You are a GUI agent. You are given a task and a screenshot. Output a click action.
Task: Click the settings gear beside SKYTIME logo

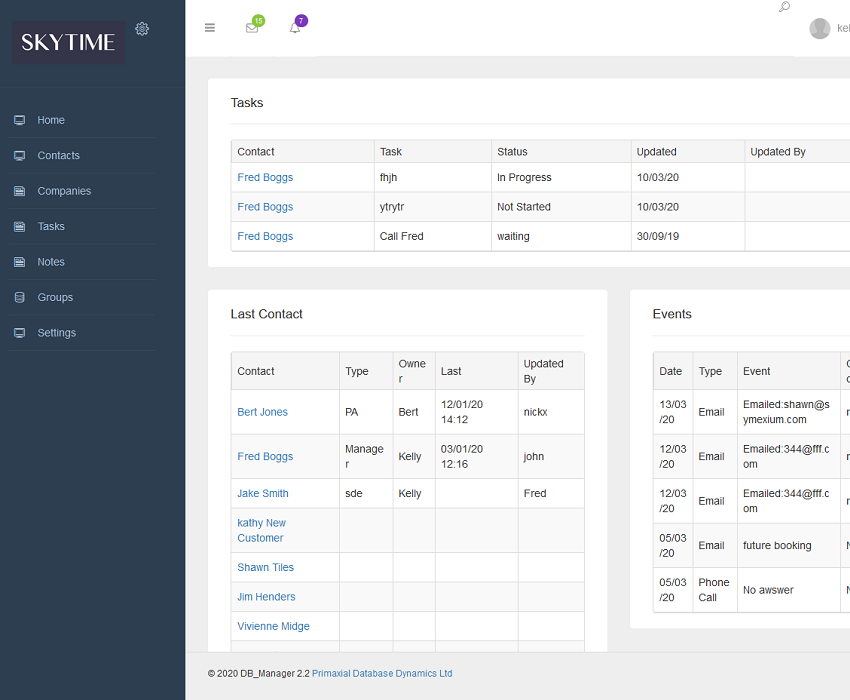click(x=142, y=29)
